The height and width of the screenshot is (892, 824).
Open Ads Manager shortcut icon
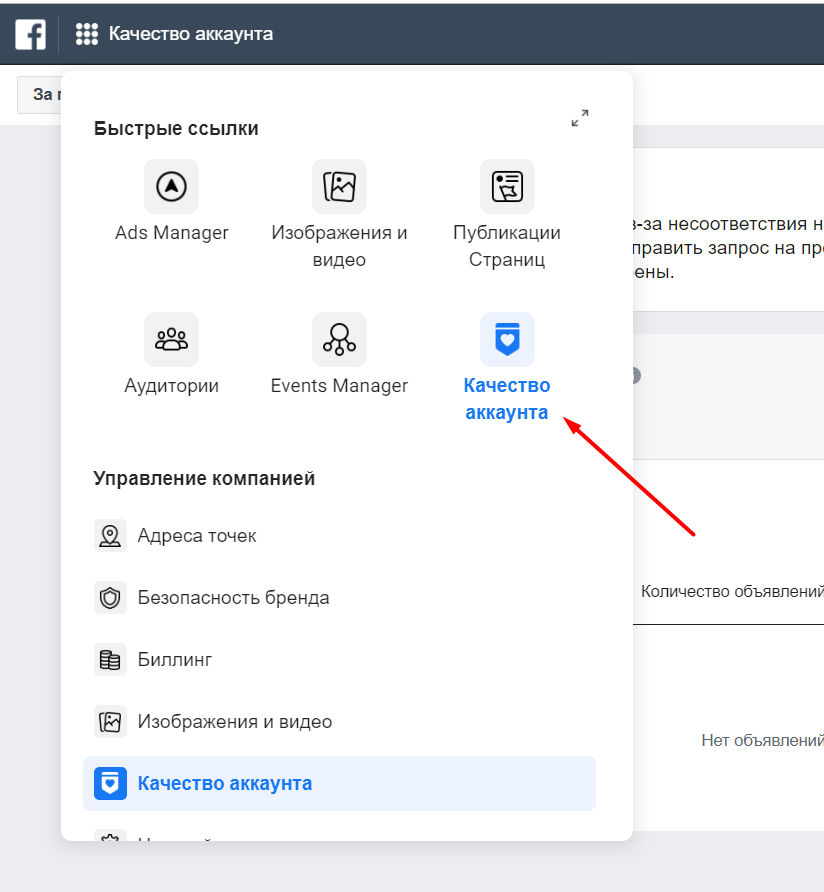coord(171,187)
